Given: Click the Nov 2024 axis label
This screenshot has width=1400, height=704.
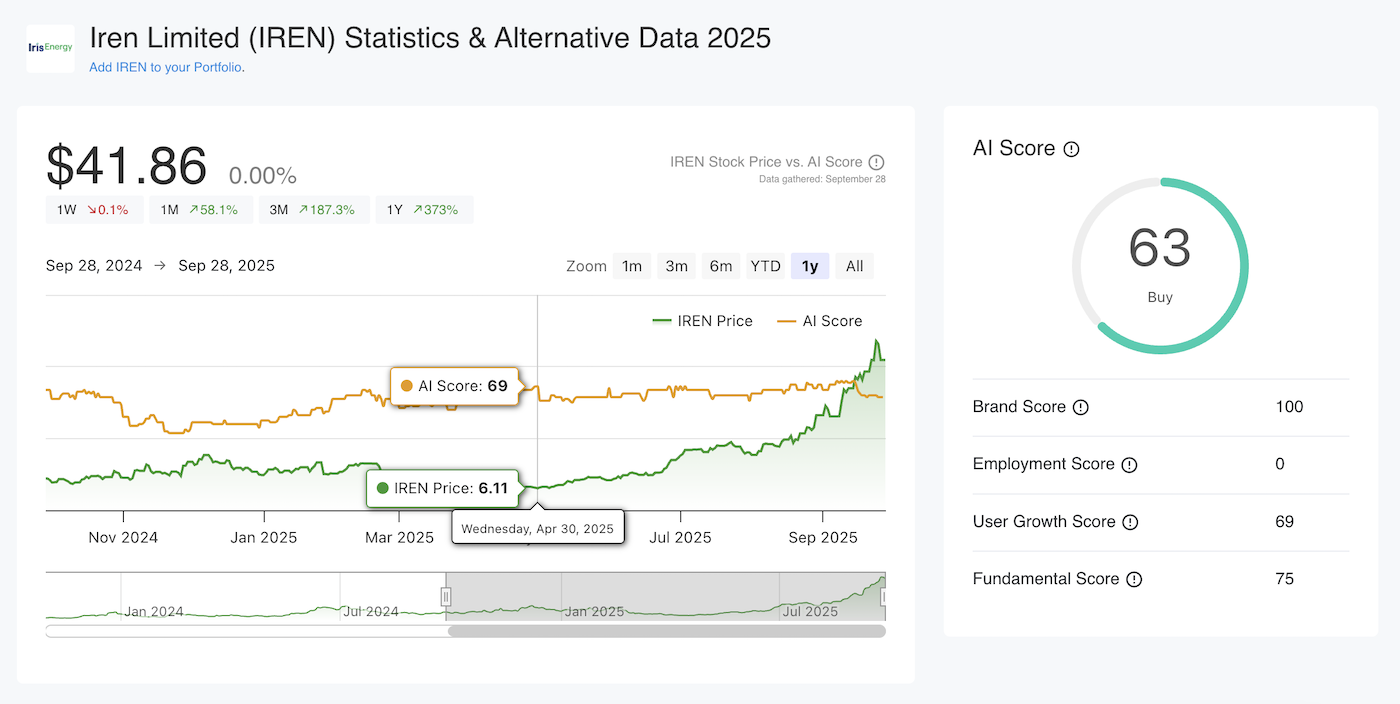Looking at the screenshot, I should [x=123, y=538].
